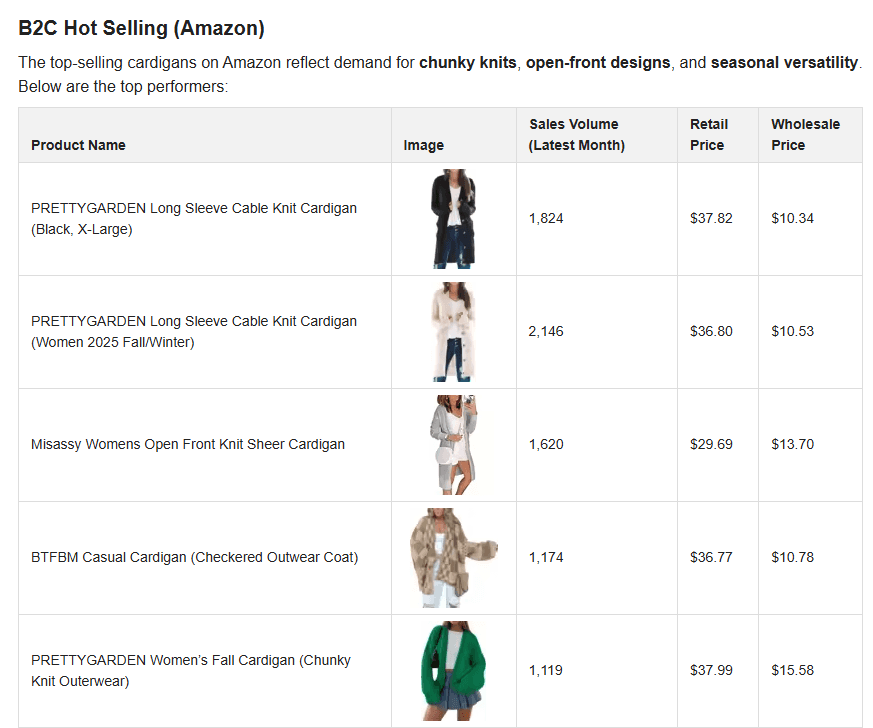Click the black cable knit cardigan image
Viewport: 873px width, 728px height.
[452, 219]
